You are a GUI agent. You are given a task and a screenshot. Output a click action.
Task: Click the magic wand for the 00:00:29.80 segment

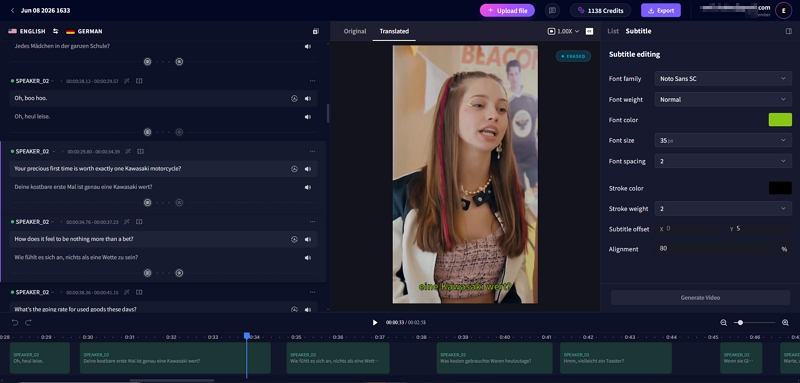pyautogui.click(x=128, y=151)
